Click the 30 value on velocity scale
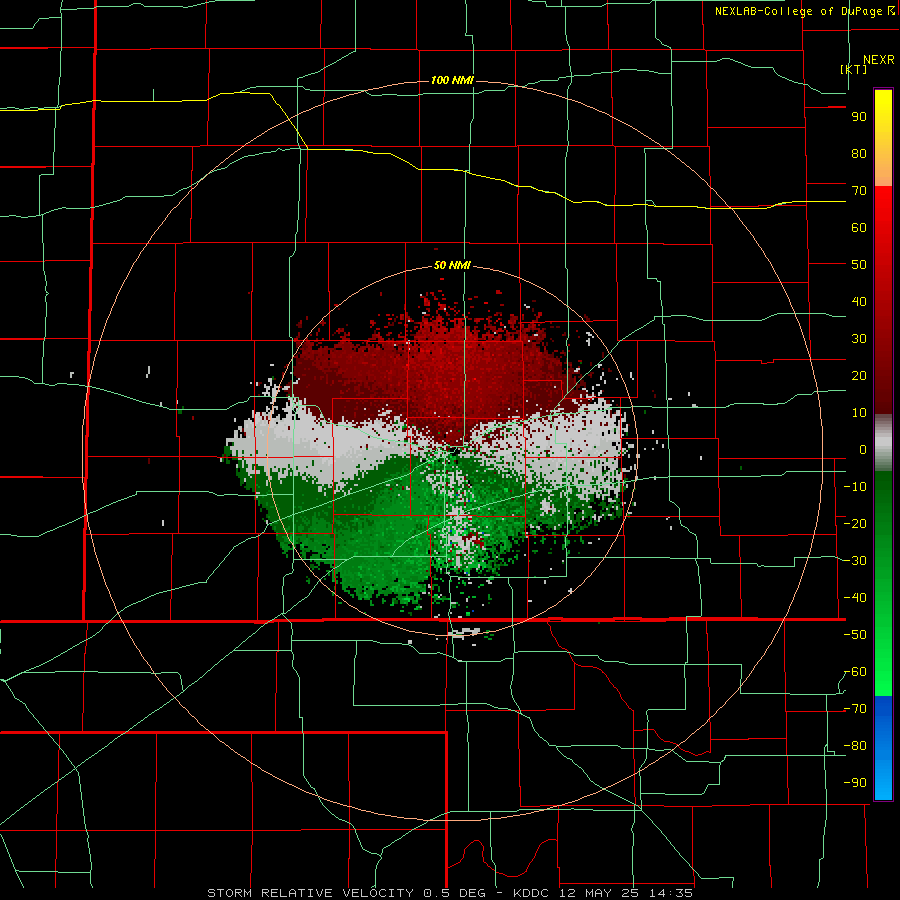Screen dimensions: 900x900 [x=859, y=339]
